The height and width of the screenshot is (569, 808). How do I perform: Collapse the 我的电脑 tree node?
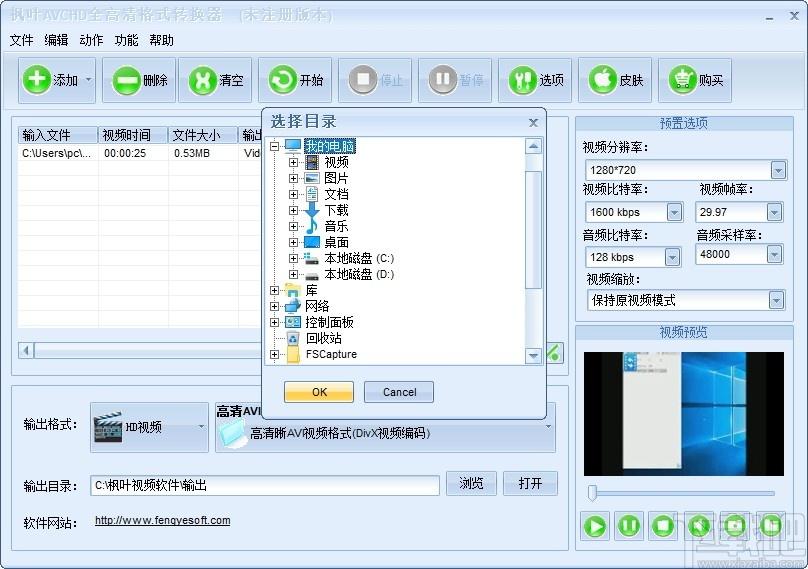(x=274, y=146)
